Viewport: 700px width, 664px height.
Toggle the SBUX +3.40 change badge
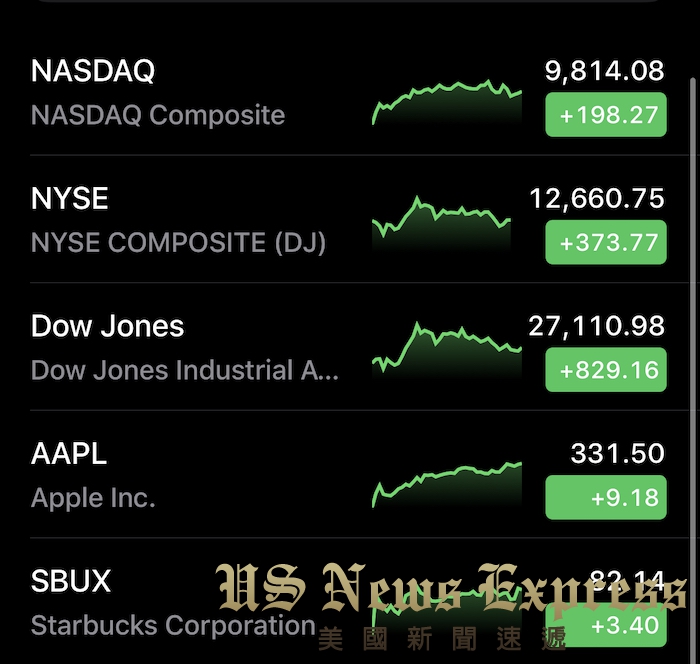[606, 625]
